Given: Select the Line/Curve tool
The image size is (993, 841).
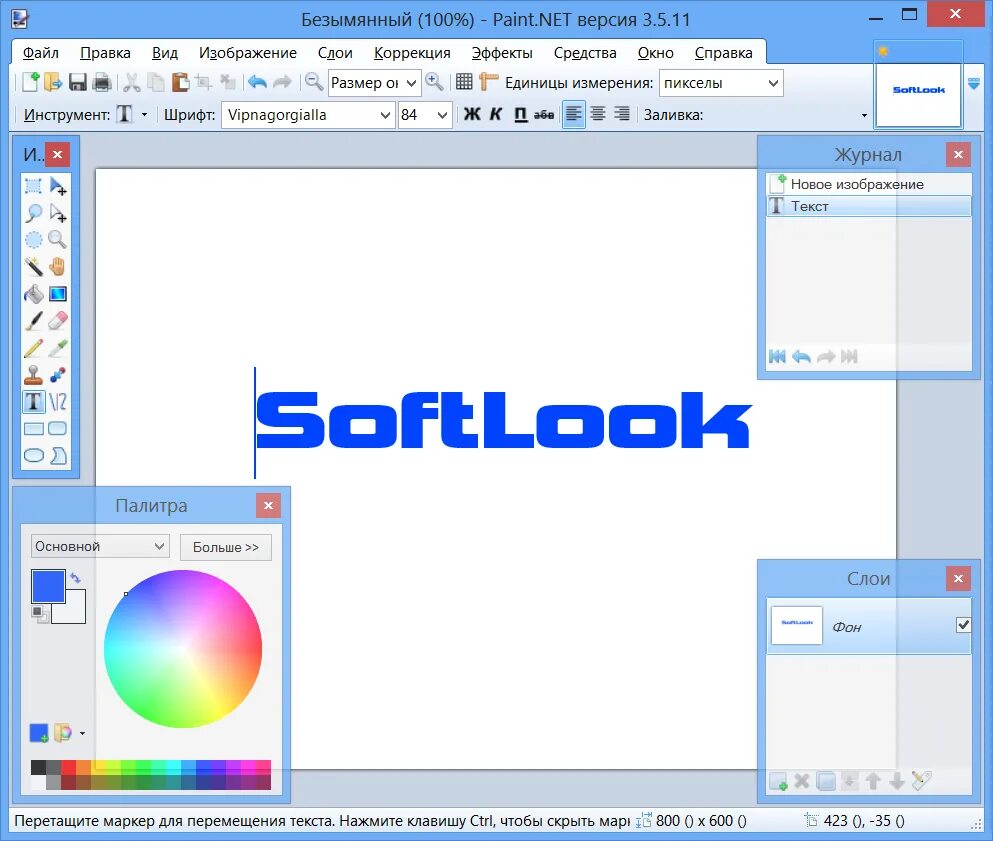Looking at the screenshot, I should pos(58,402).
